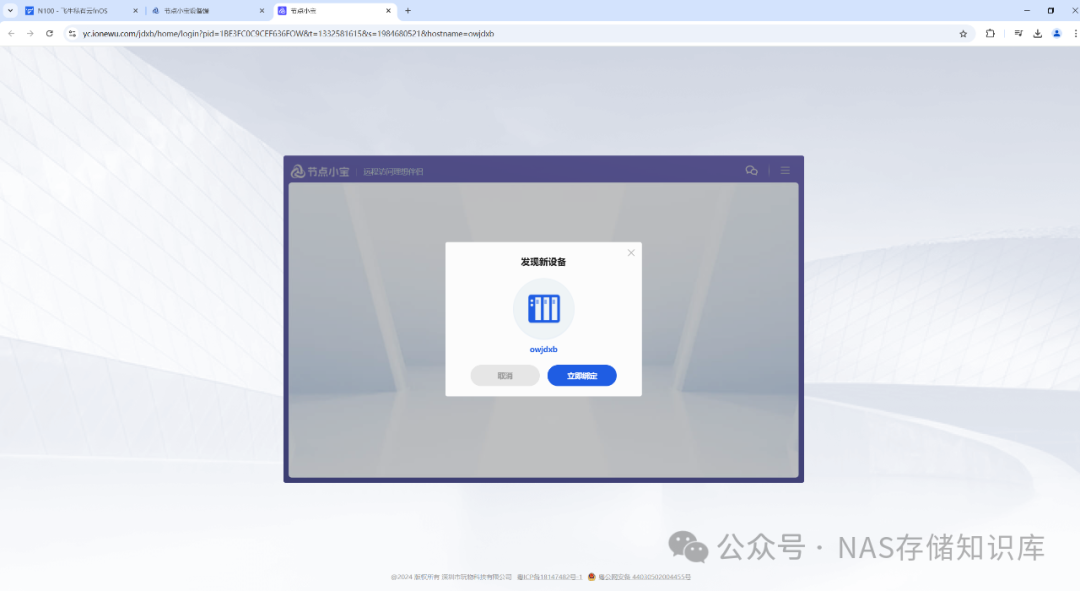Close the 发现新设备 dialog with X
The width and height of the screenshot is (1080, 591).
[x=631, y=253]
